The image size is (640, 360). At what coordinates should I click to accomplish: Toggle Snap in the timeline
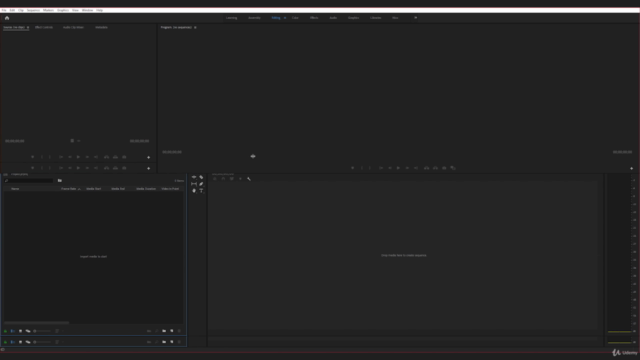coord(223,179)
